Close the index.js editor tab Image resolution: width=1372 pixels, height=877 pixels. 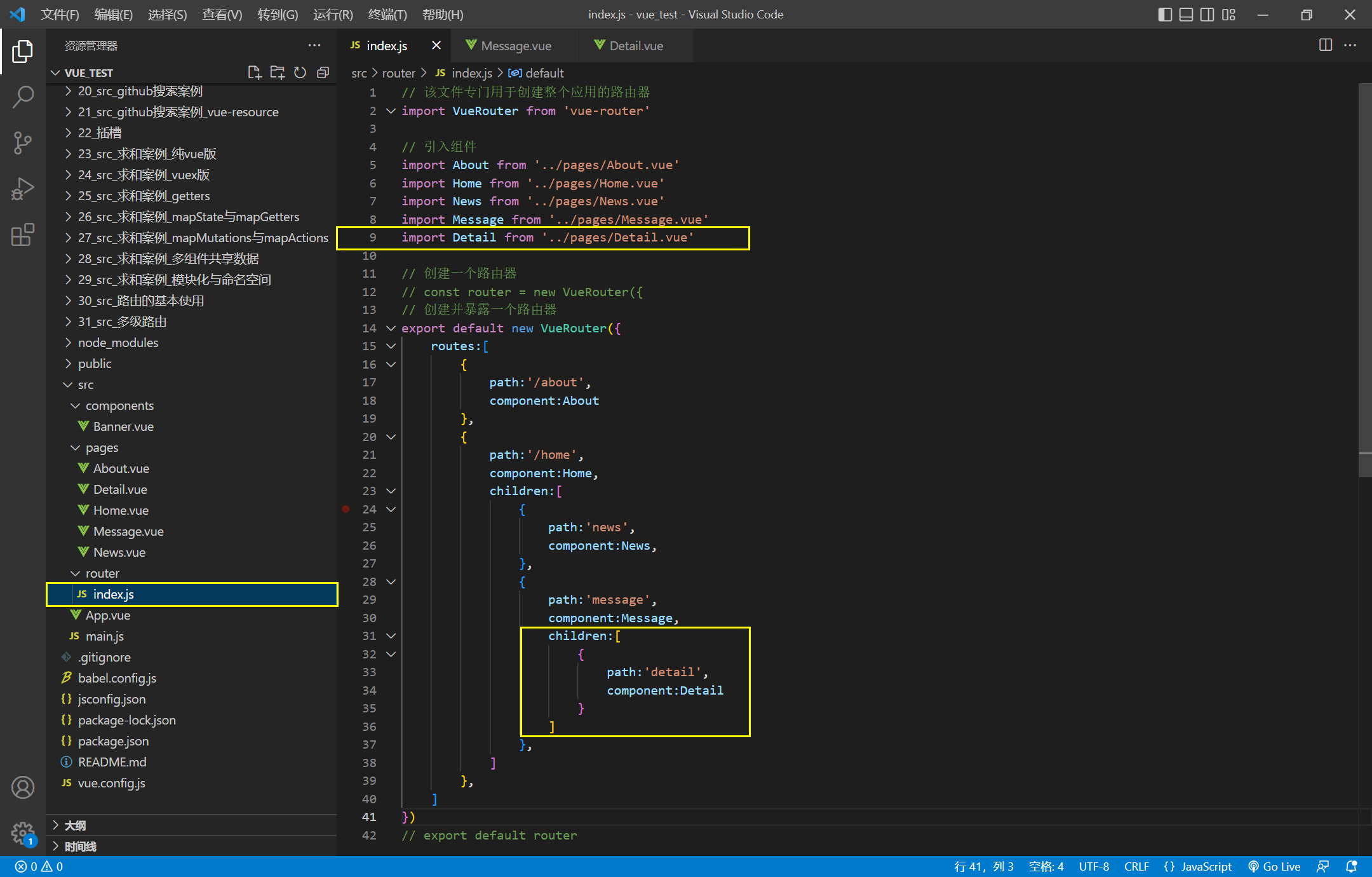coord(436,45)
